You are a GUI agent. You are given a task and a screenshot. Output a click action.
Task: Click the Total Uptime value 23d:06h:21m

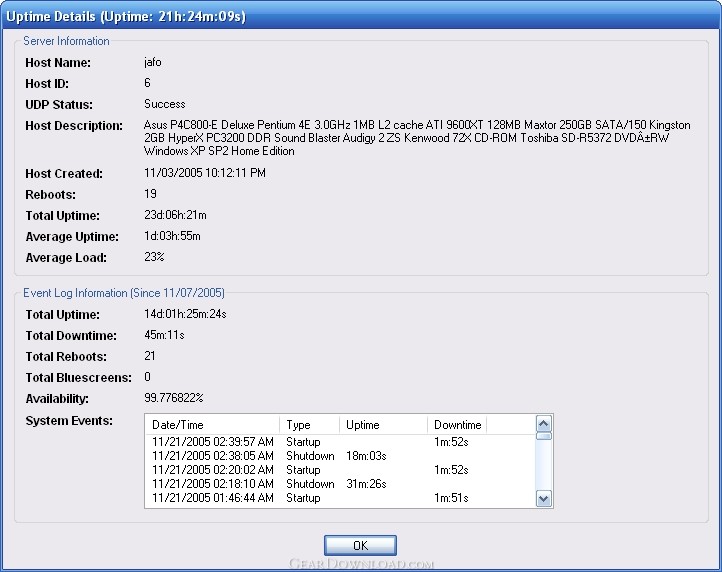tap(175, 215)
